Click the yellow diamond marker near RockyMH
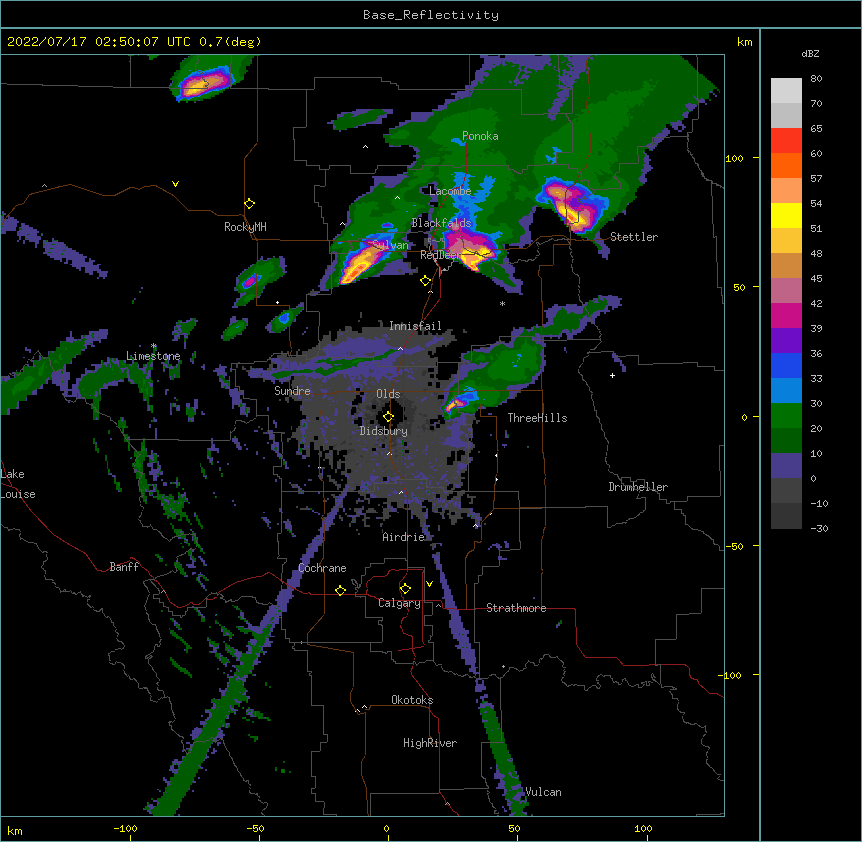This screenshot has width=862, height=842. (250, 204)
